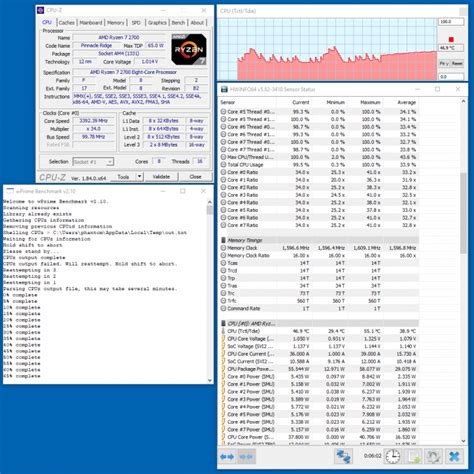
Task: Open the Fit y dropdown on graph
Action: pyautogui.click(x=444, y=63)
